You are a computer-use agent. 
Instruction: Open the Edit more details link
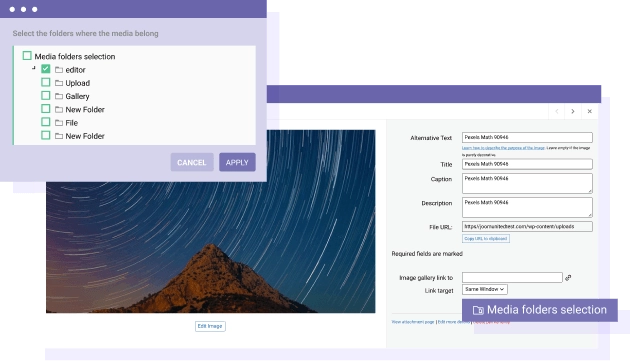453,322
